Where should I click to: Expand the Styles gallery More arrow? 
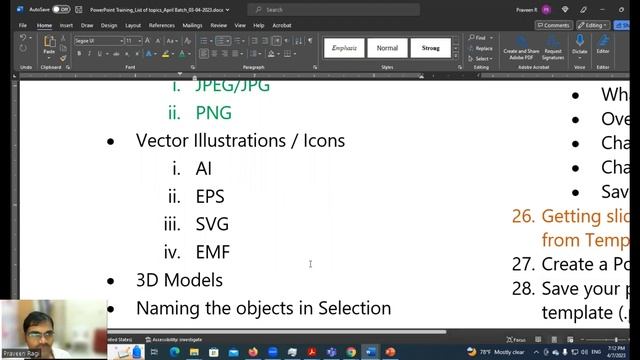(x=456, y=56)
